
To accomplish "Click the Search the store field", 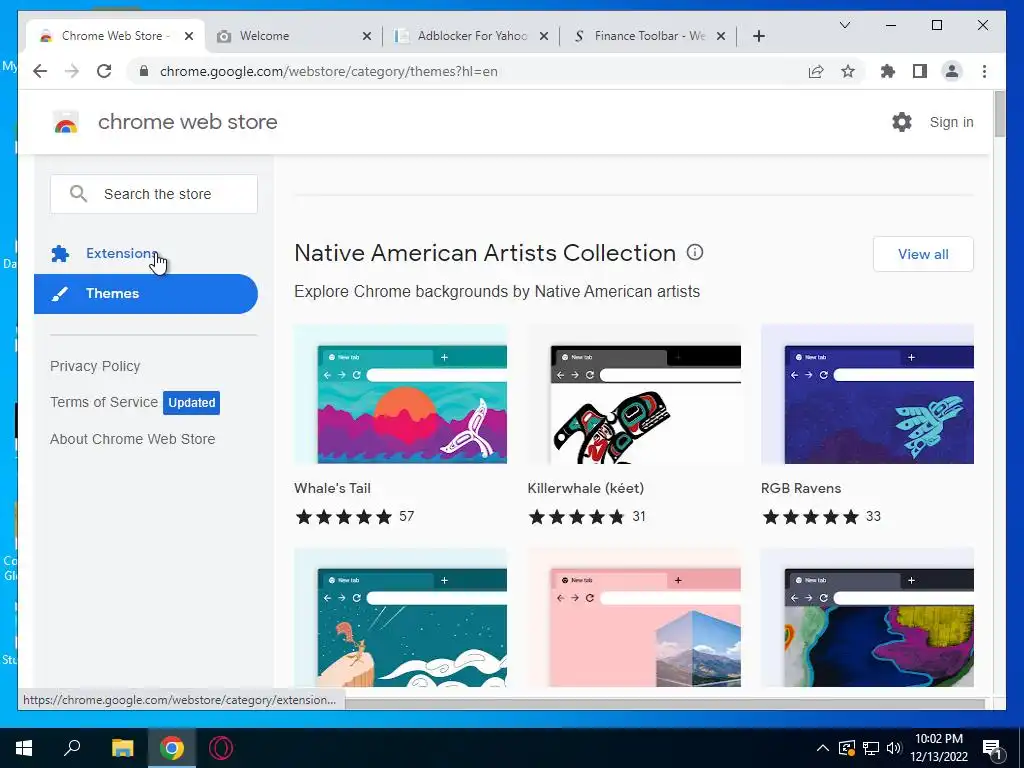I will tap(154, 194).
